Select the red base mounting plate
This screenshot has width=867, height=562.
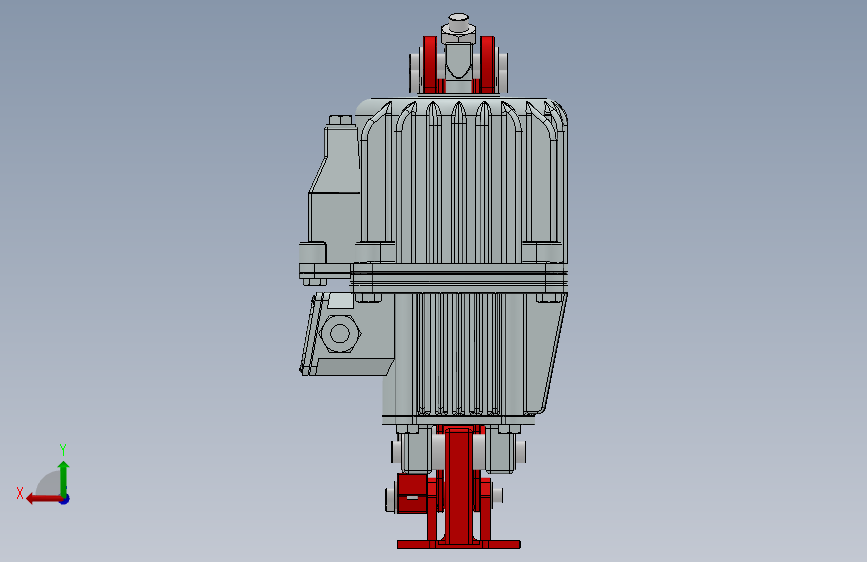click(x=458, y=544)
